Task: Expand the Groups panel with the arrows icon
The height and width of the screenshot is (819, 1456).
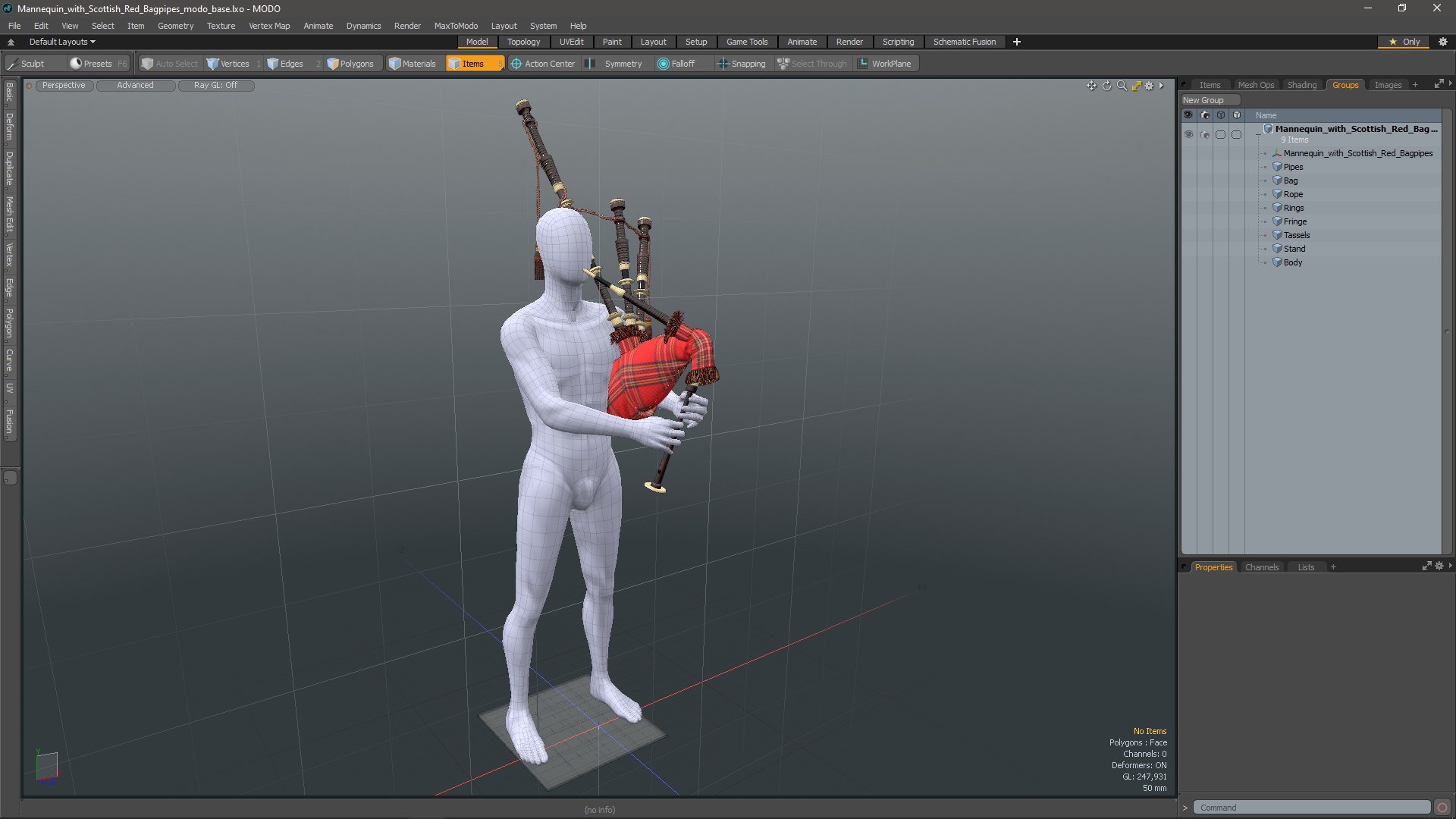Action: (1439, 84)
